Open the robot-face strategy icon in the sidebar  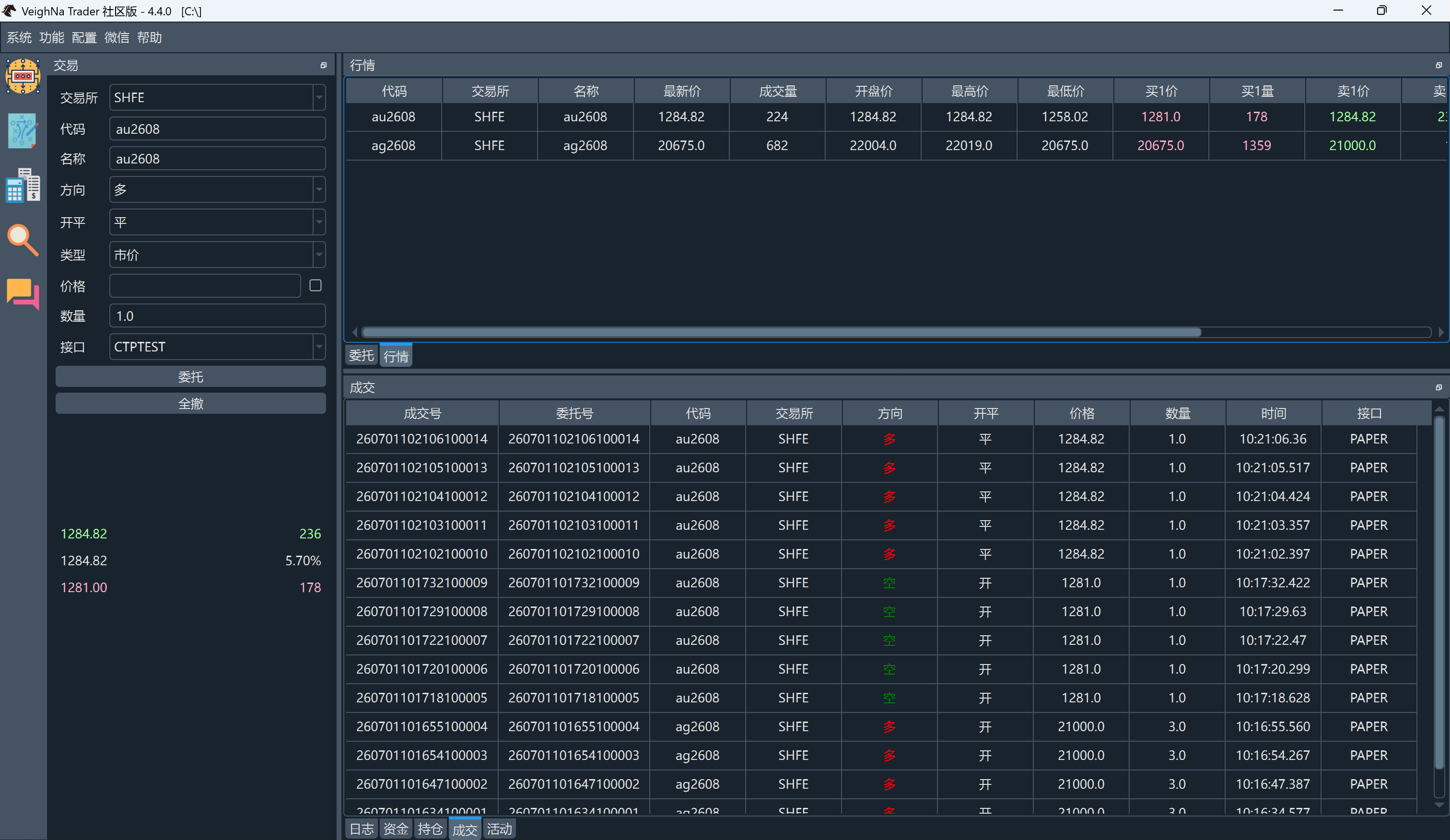point(23,76)
